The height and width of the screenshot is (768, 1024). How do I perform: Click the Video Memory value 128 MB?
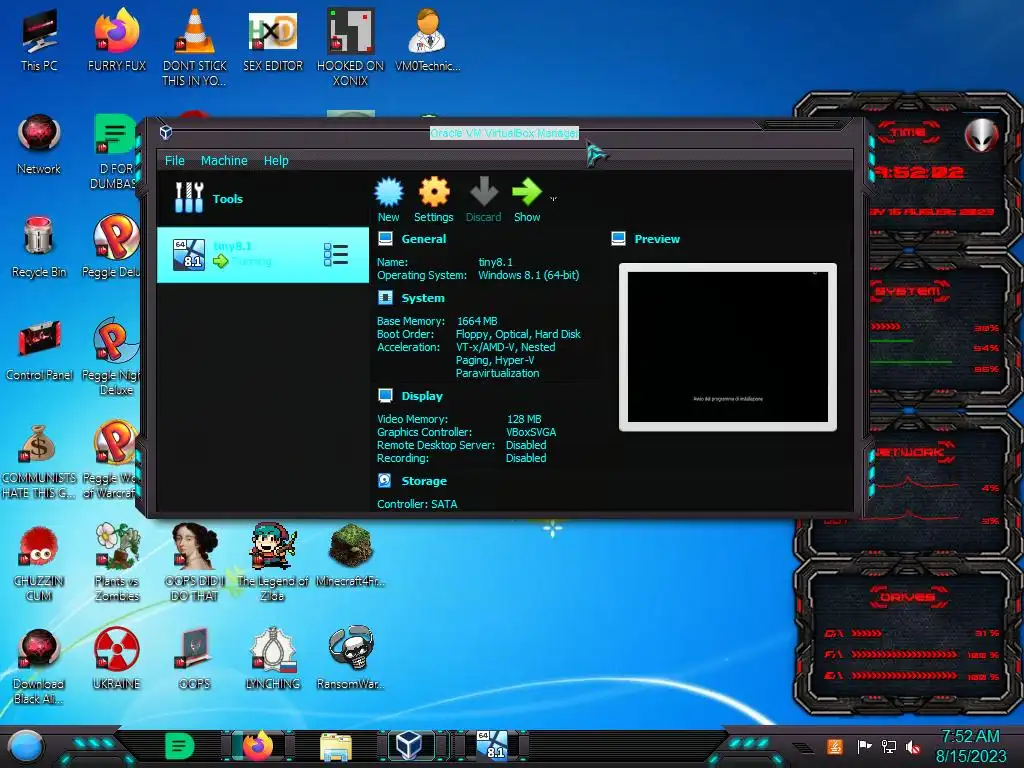coord(524,419)
